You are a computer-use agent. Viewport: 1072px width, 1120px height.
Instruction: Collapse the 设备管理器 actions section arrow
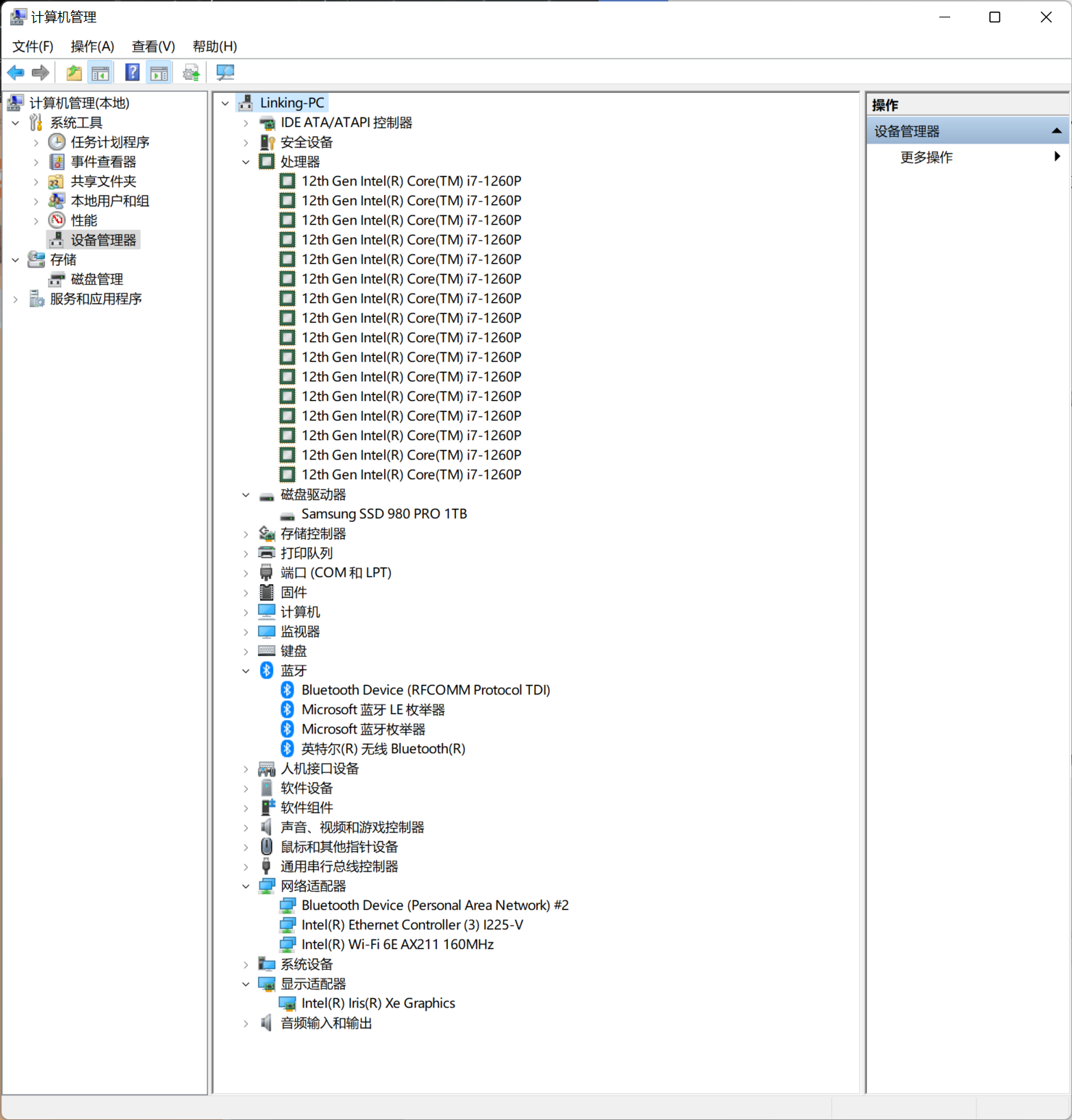click(x=1056, y=131)
